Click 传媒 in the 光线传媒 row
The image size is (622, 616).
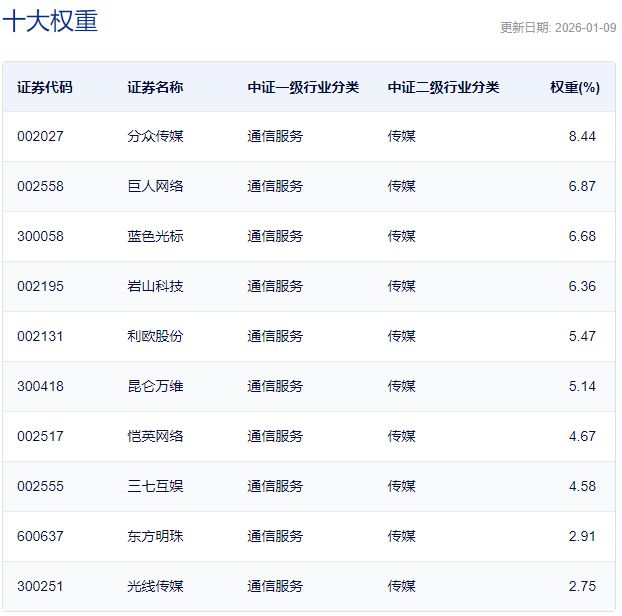401,586
